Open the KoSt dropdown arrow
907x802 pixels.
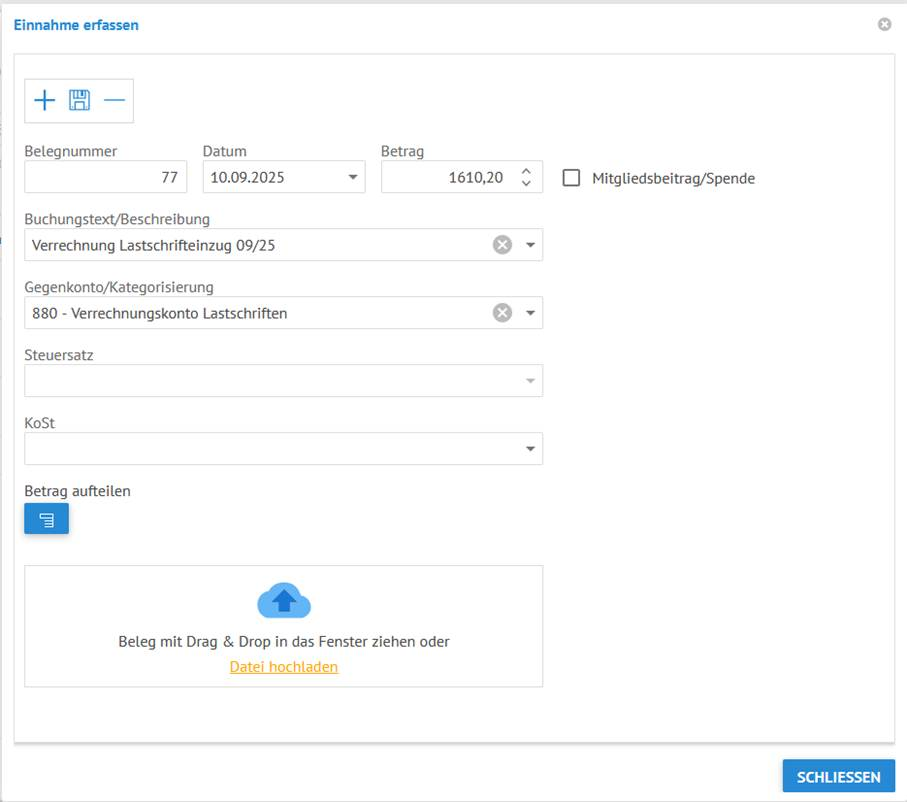pos(530,449)
